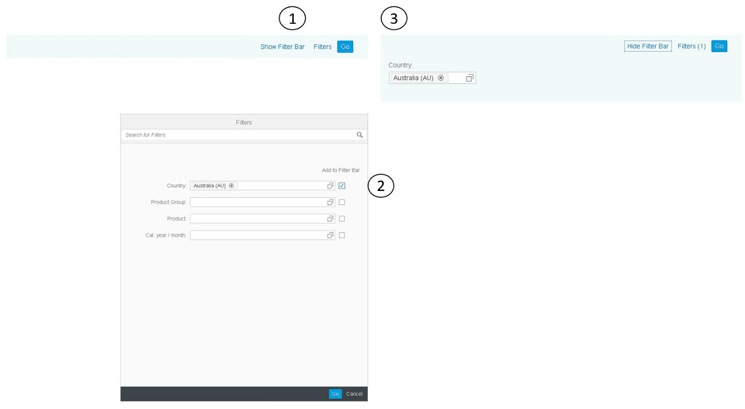Click the Filters dialog title
The height and width of the screenshot is (409, 745).
point(244,123)
